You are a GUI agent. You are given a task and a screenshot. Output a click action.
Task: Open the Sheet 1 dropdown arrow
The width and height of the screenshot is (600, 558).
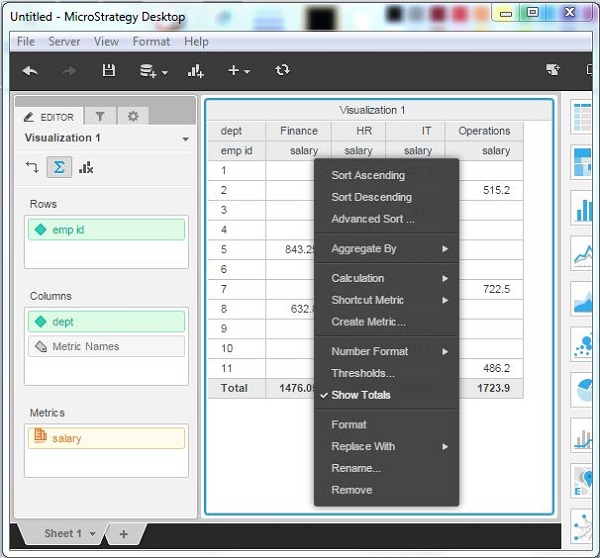(92, 534)
